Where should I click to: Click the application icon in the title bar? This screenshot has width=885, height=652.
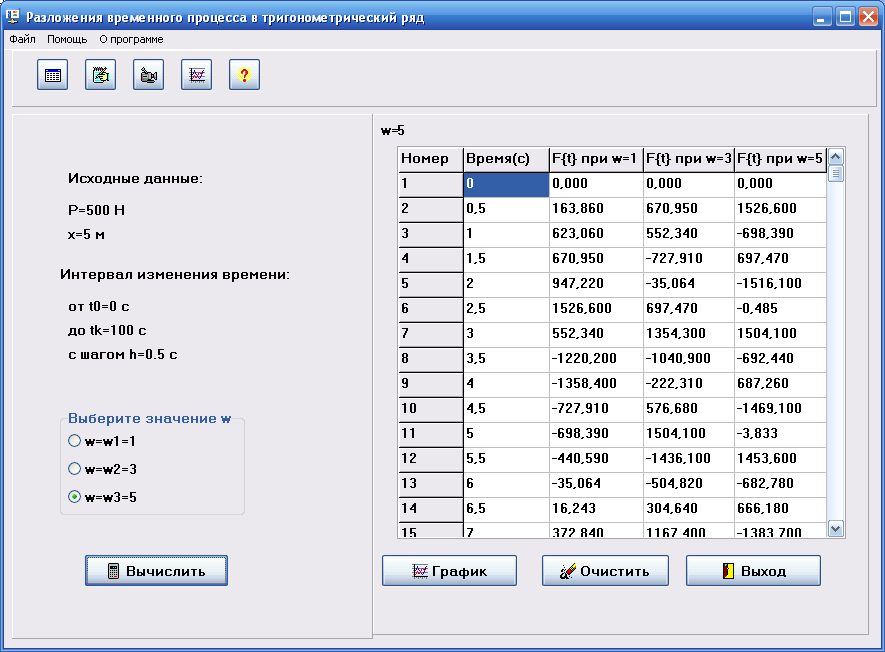pyautogui.click(x=13, y=17)
